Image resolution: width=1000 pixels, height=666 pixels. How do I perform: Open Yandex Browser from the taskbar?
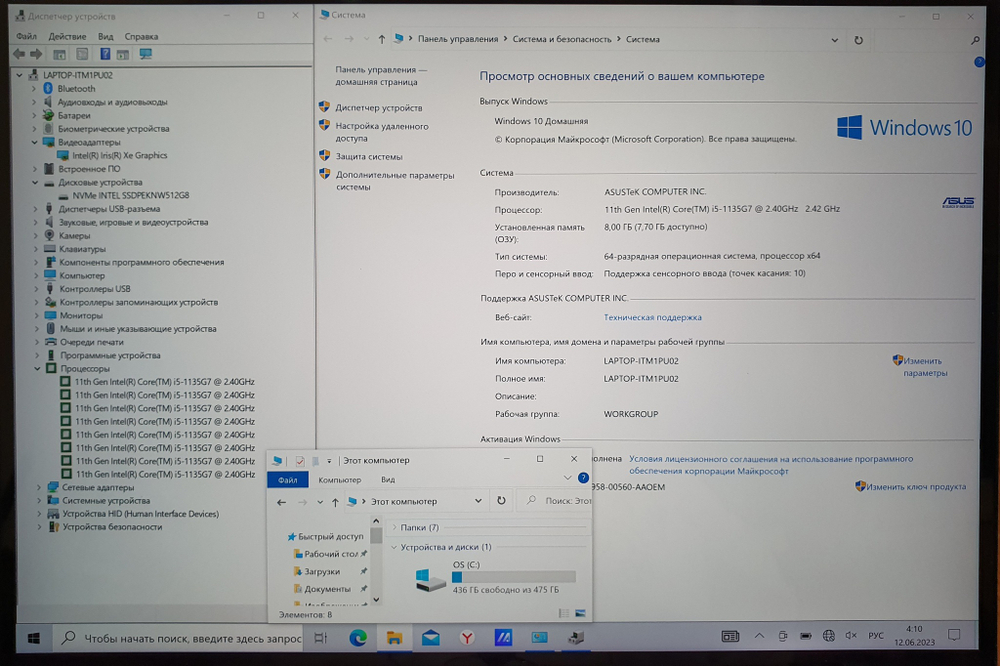pos(467,637)
